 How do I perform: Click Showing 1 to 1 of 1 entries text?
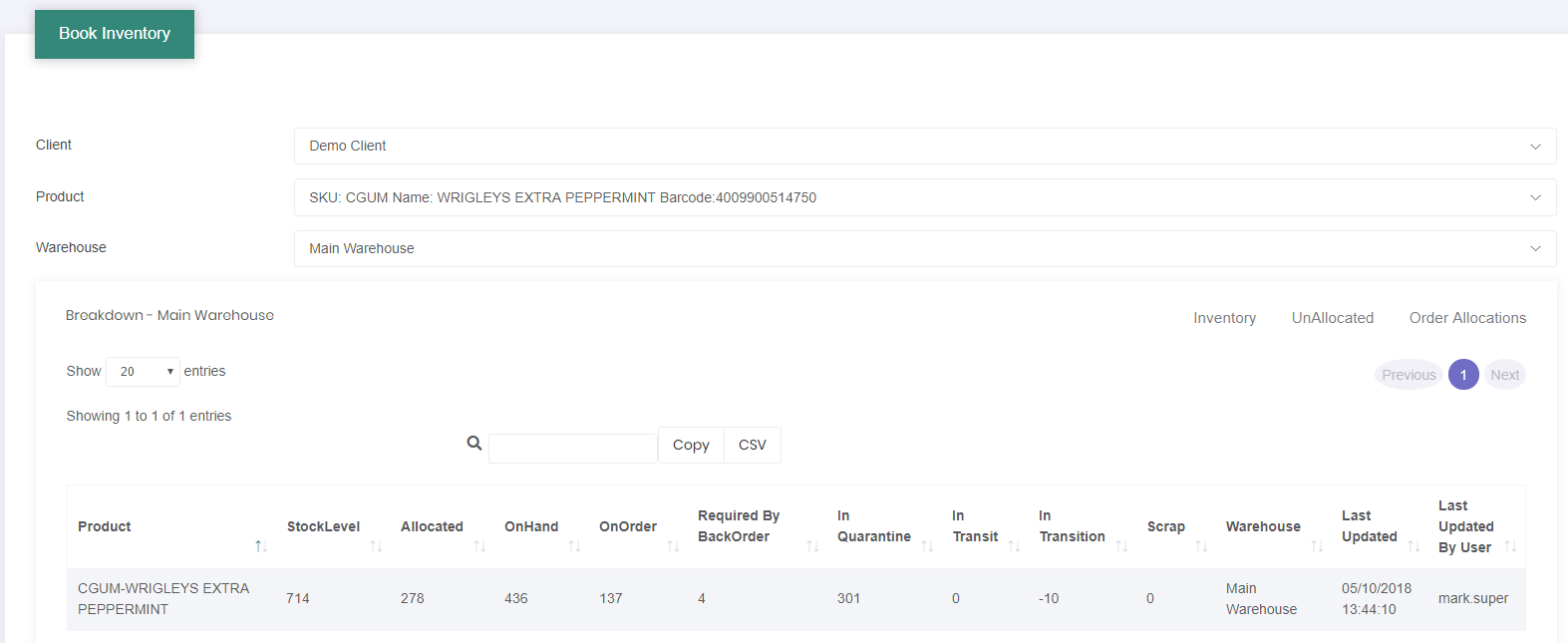point(149,416)
